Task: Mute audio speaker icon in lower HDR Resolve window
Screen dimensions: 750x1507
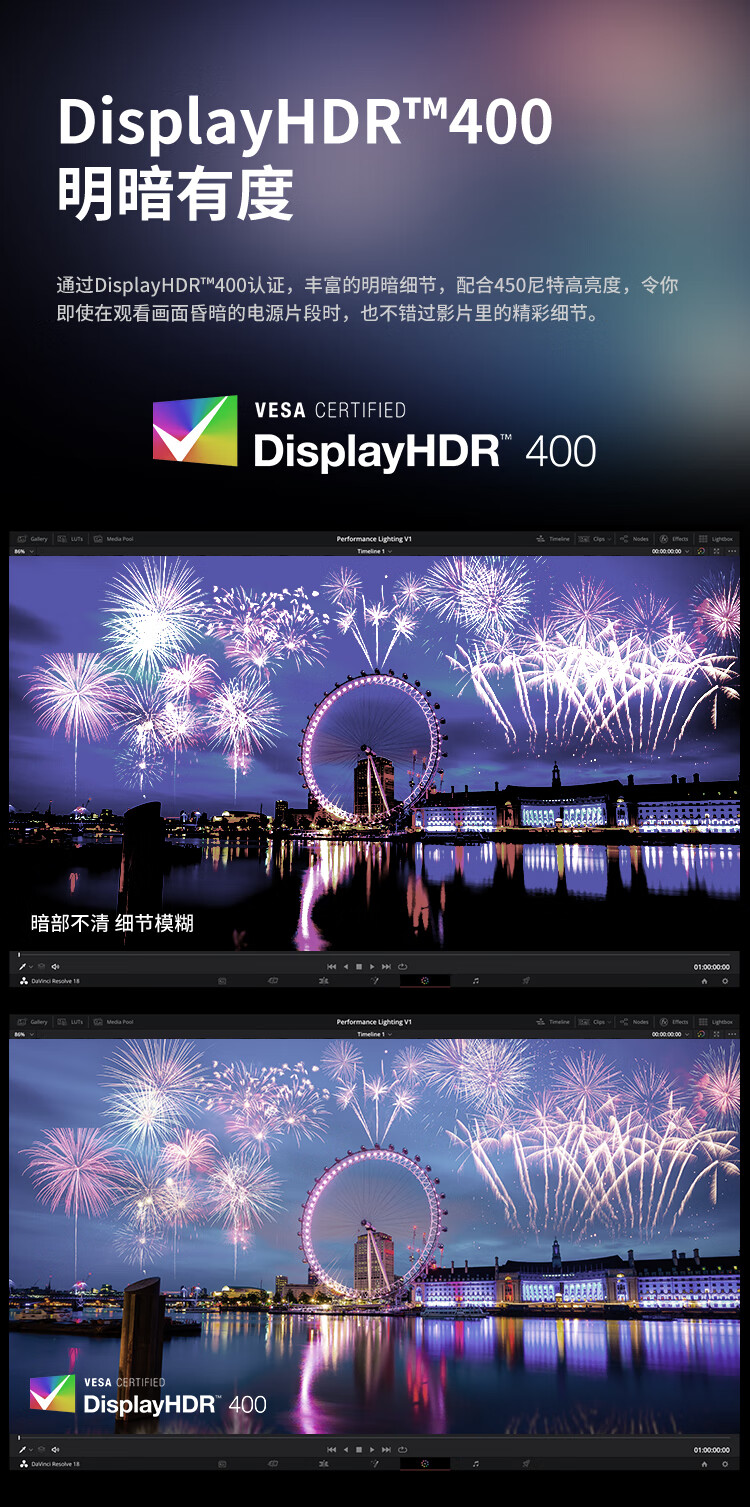Action: tap(55, 1450)
